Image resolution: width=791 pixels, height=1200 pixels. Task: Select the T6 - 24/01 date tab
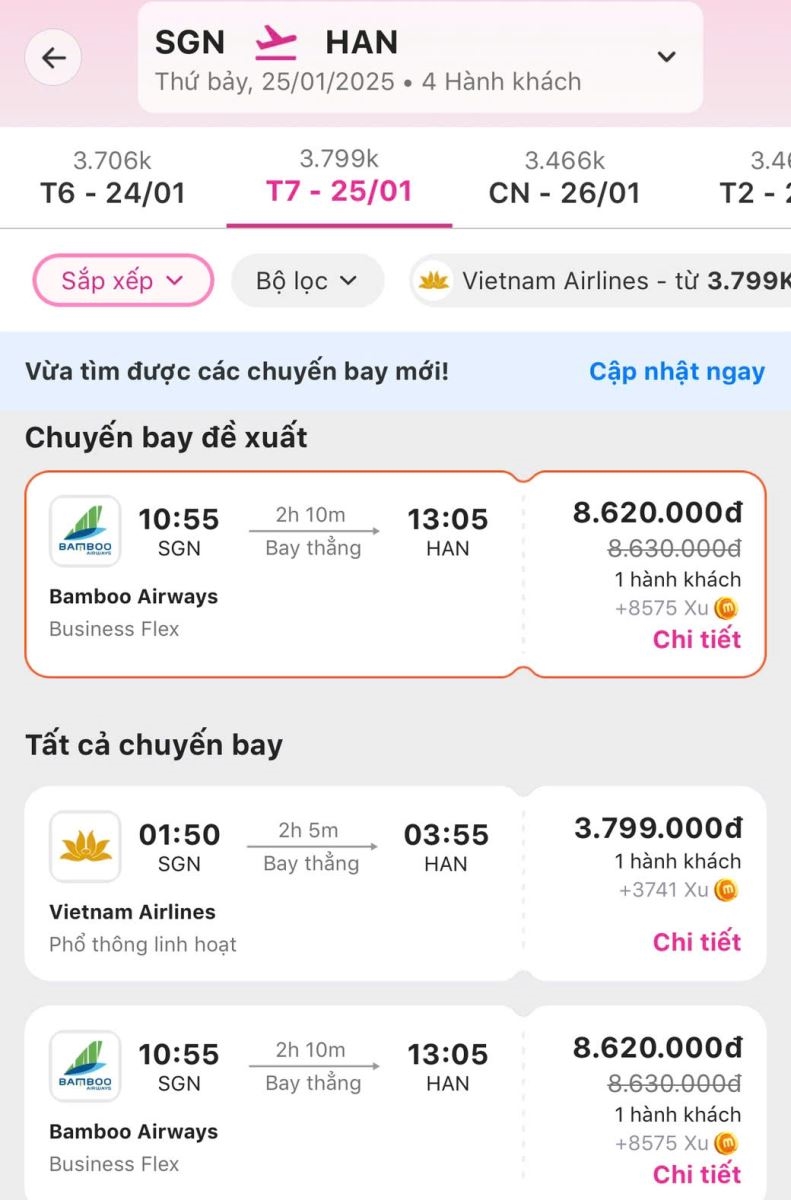(x=113, y=178)
